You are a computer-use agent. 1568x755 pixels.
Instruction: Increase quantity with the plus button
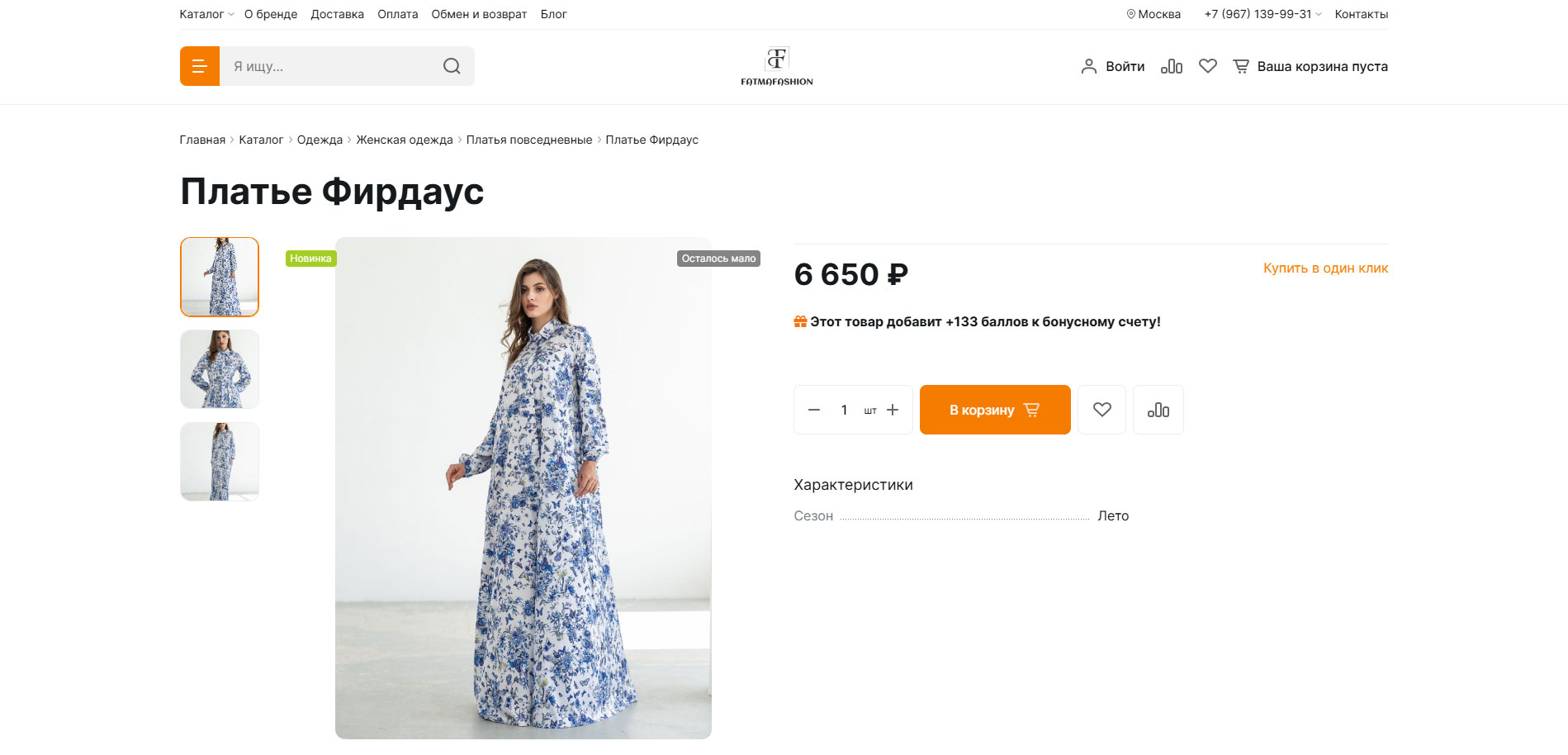pyautogui.click(x=893, y=410)
